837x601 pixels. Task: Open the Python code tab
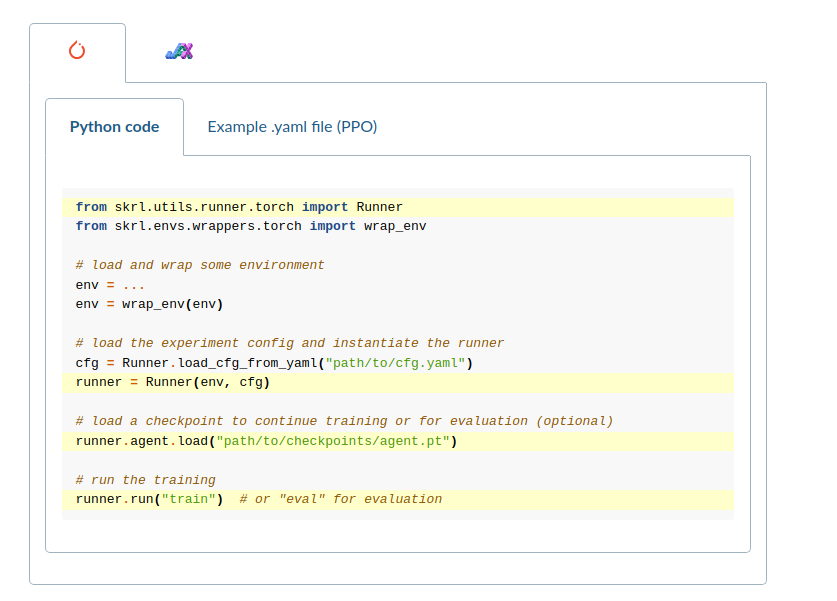pyautogui.click(x=114, y=127)
